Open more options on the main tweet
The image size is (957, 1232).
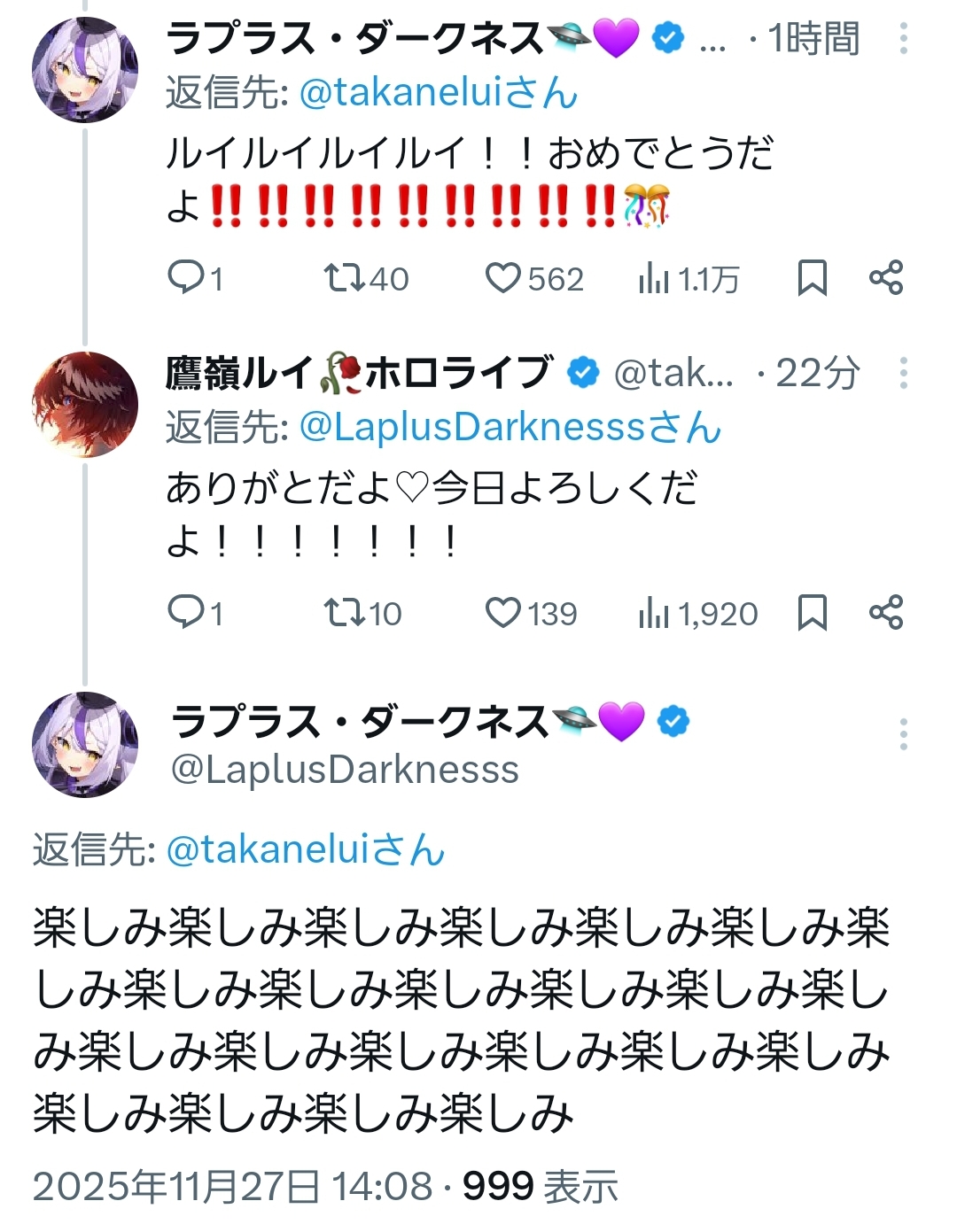point(903,734)
